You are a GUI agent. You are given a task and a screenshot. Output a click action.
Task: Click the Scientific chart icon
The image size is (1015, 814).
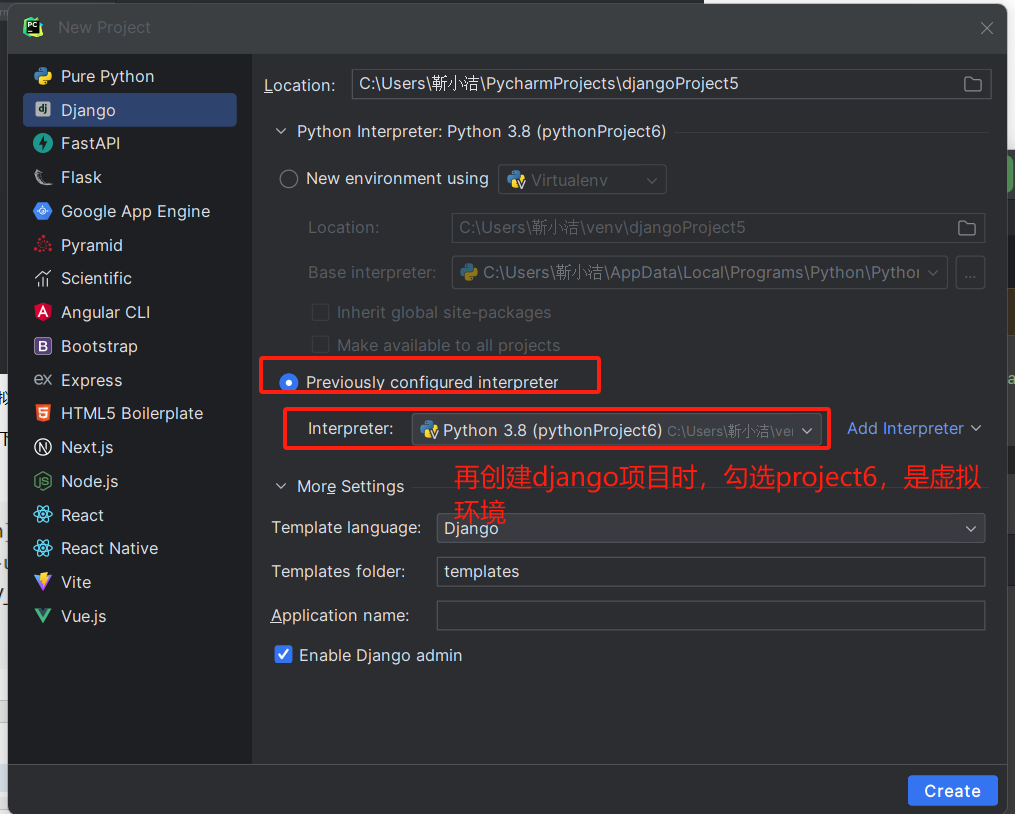click(43, 278)
